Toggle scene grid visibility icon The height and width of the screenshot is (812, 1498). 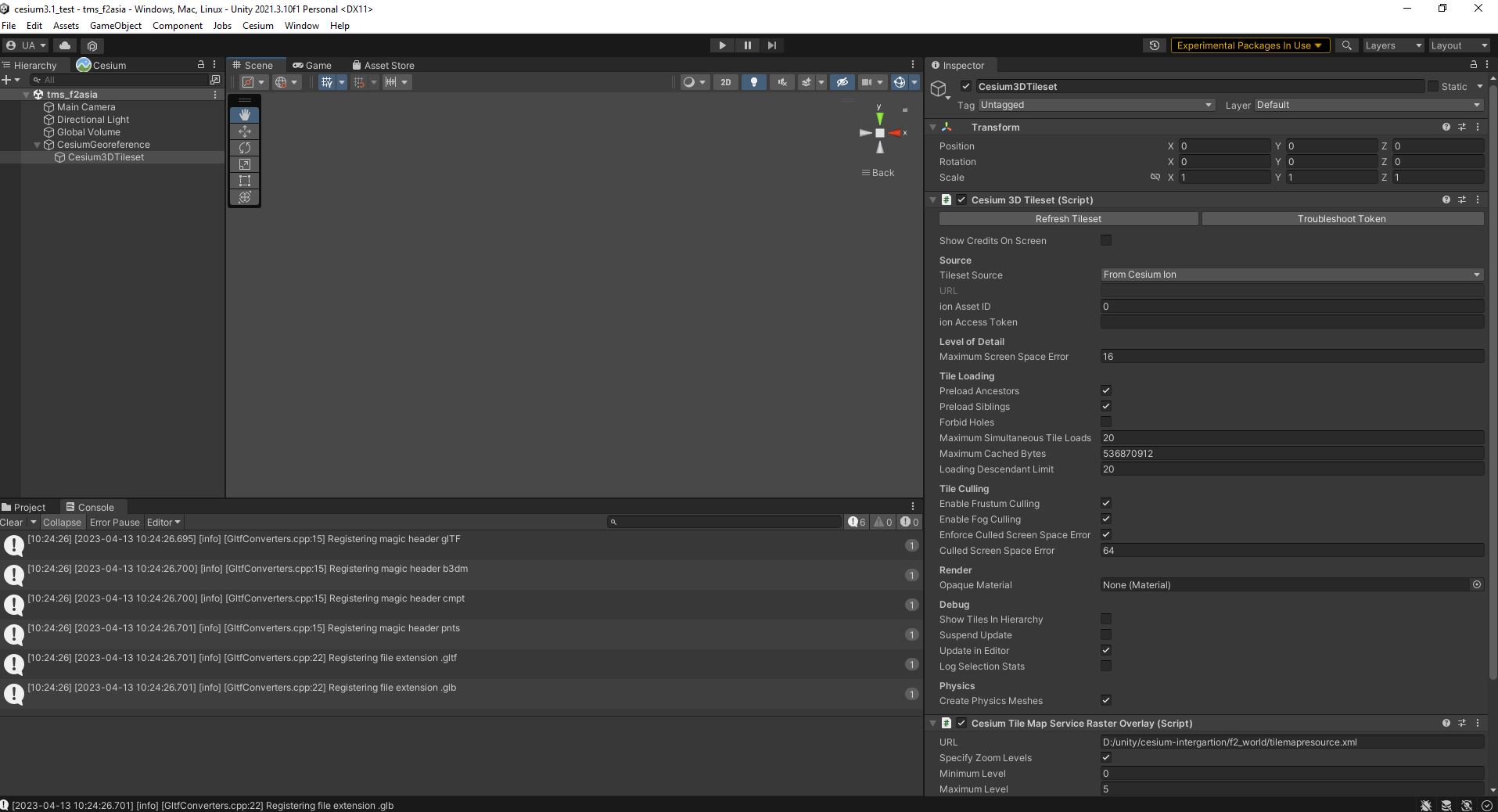pyautogui.click(x=327, y=82)
